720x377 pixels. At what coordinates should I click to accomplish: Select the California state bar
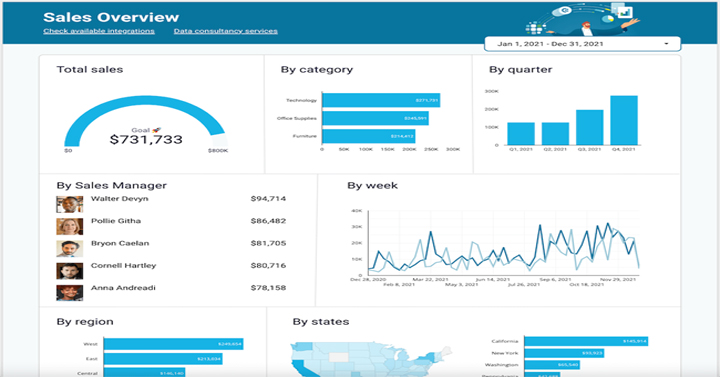[586, 341]
